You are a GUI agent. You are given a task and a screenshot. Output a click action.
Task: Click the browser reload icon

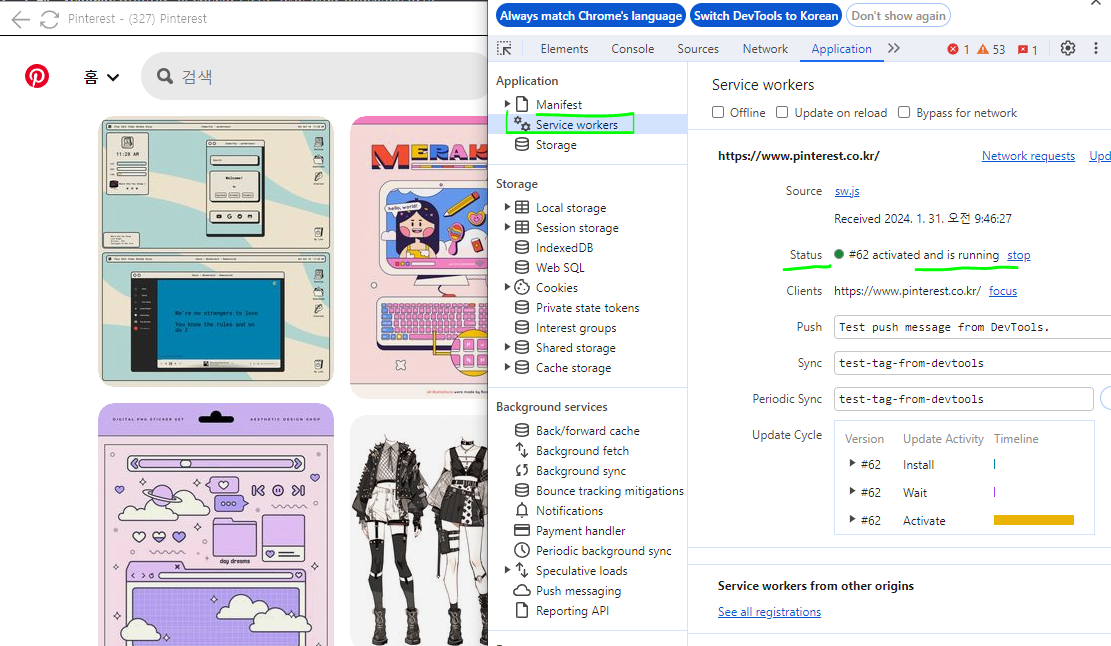click(49, 19)
